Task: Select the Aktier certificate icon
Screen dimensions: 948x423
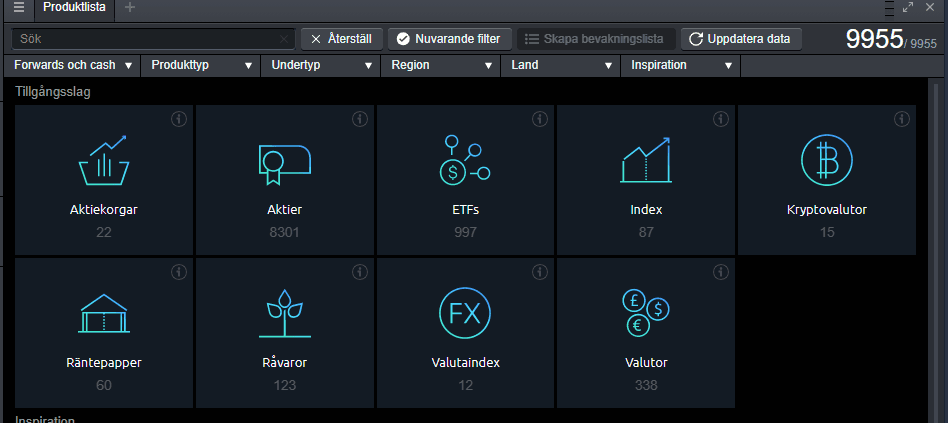Action: tap(284, 164)
